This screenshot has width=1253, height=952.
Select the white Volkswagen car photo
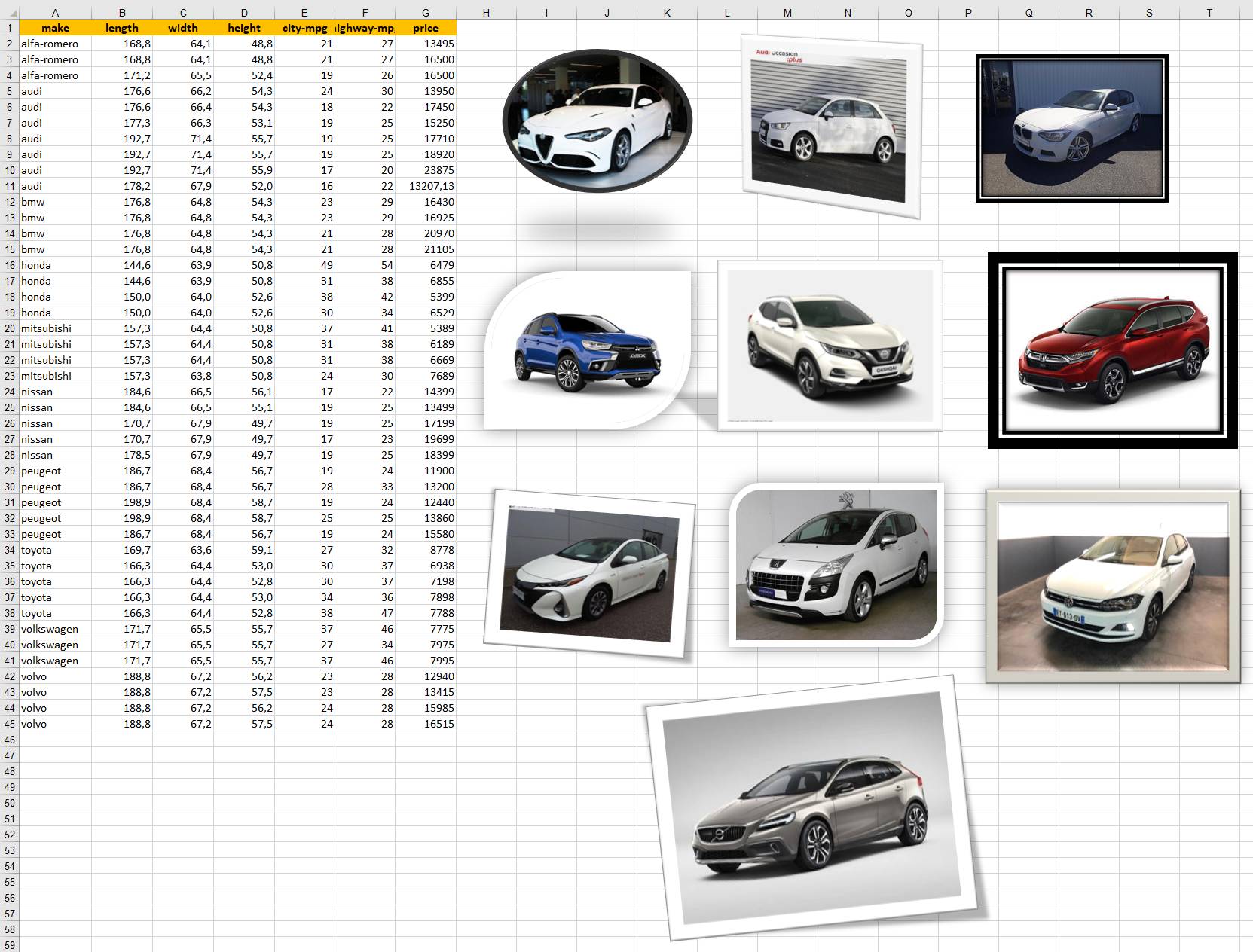point(1112,587)
